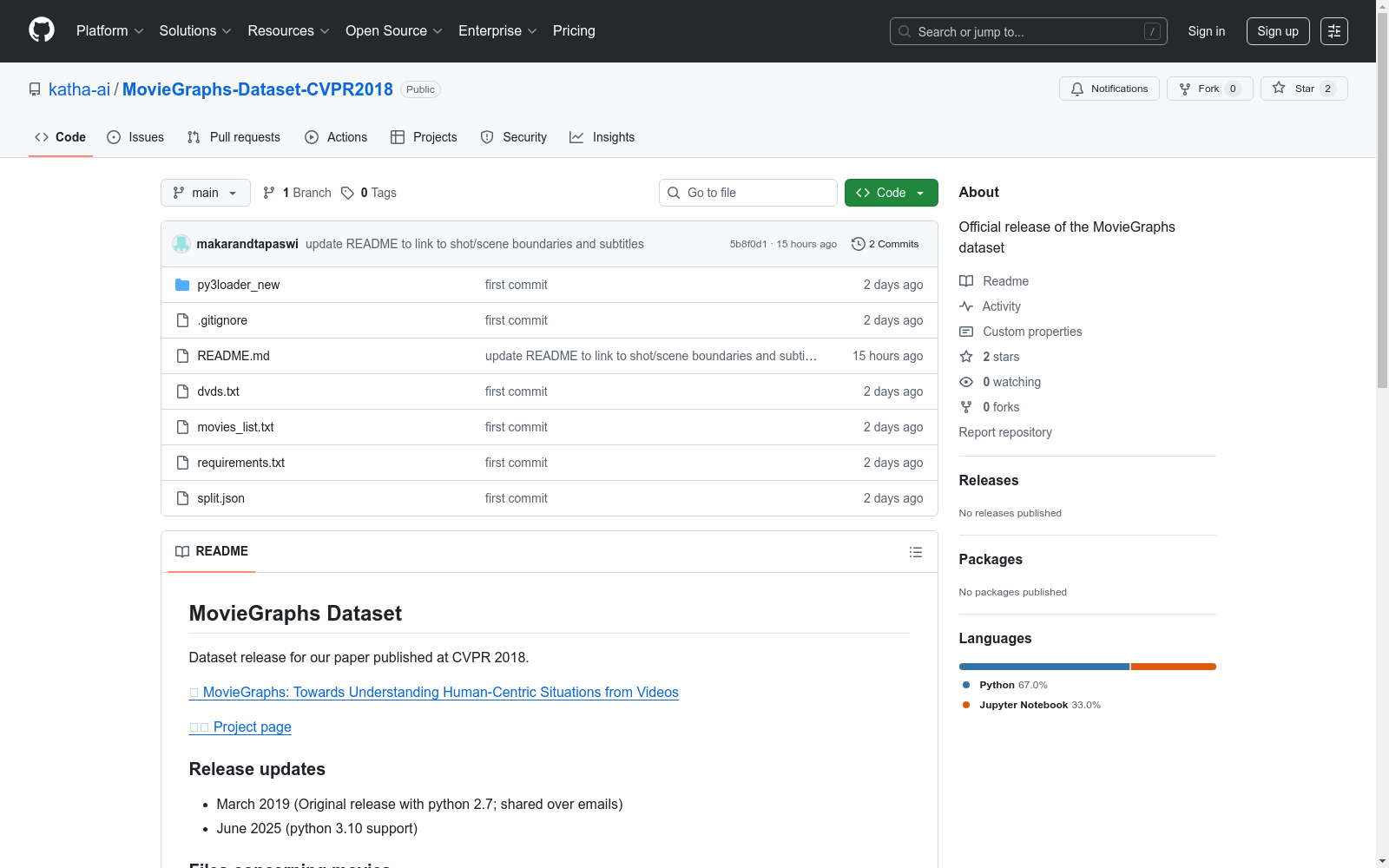Click the file icon beside movies_list.txt
The image size is (1389, 868).
[x=182, y=427]
